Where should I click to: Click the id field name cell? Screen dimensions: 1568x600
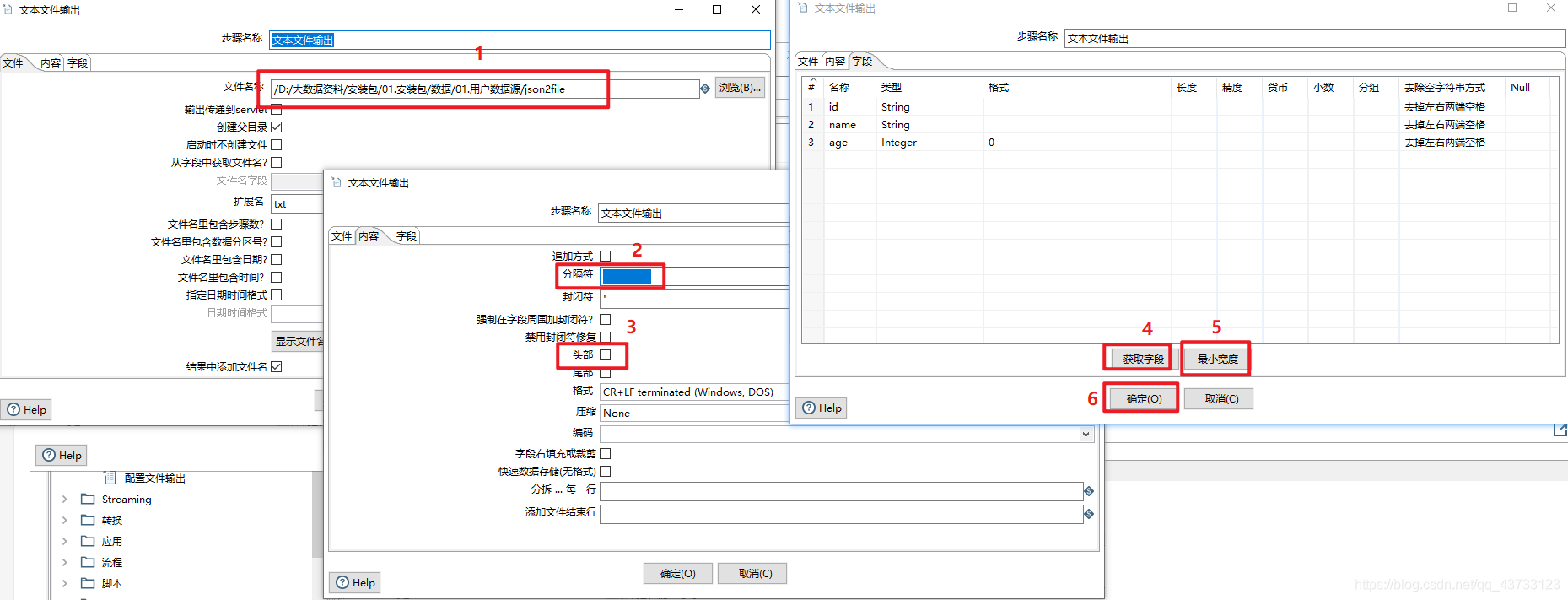click(x=850, y=107)
